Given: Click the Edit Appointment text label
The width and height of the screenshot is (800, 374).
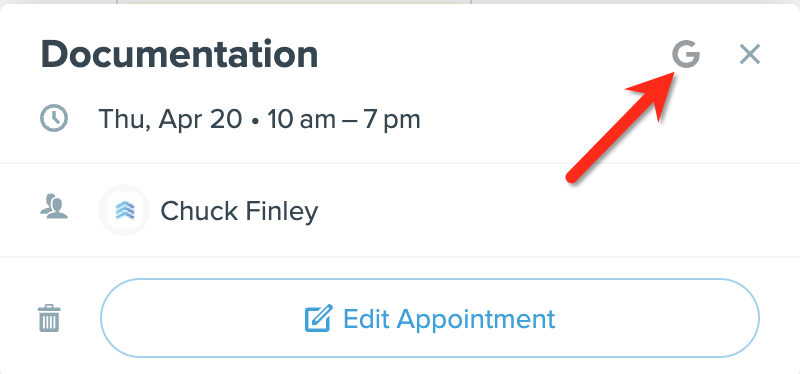Looking at the screenshot, I should (x=449, y=319).
